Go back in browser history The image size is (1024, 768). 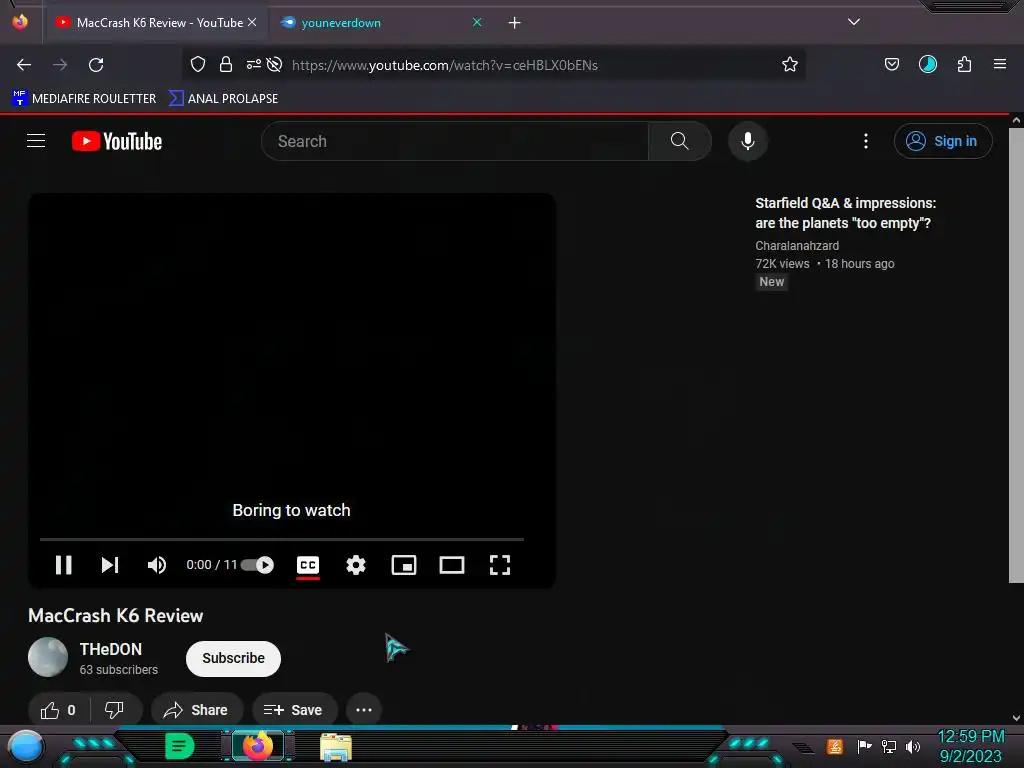[24, 65]
